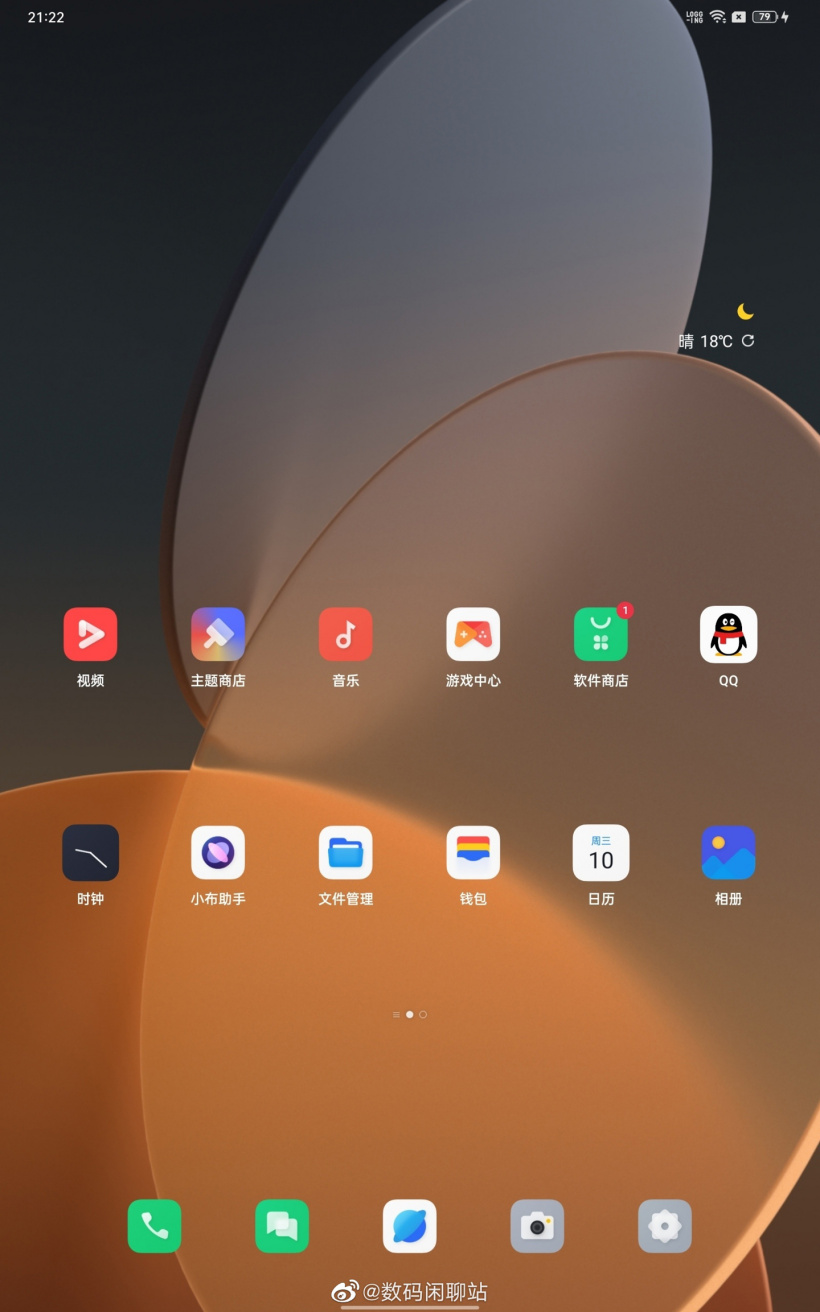Launch the QQ penguin app
This screenshot has height=1312, width=820.
(728, 634)
